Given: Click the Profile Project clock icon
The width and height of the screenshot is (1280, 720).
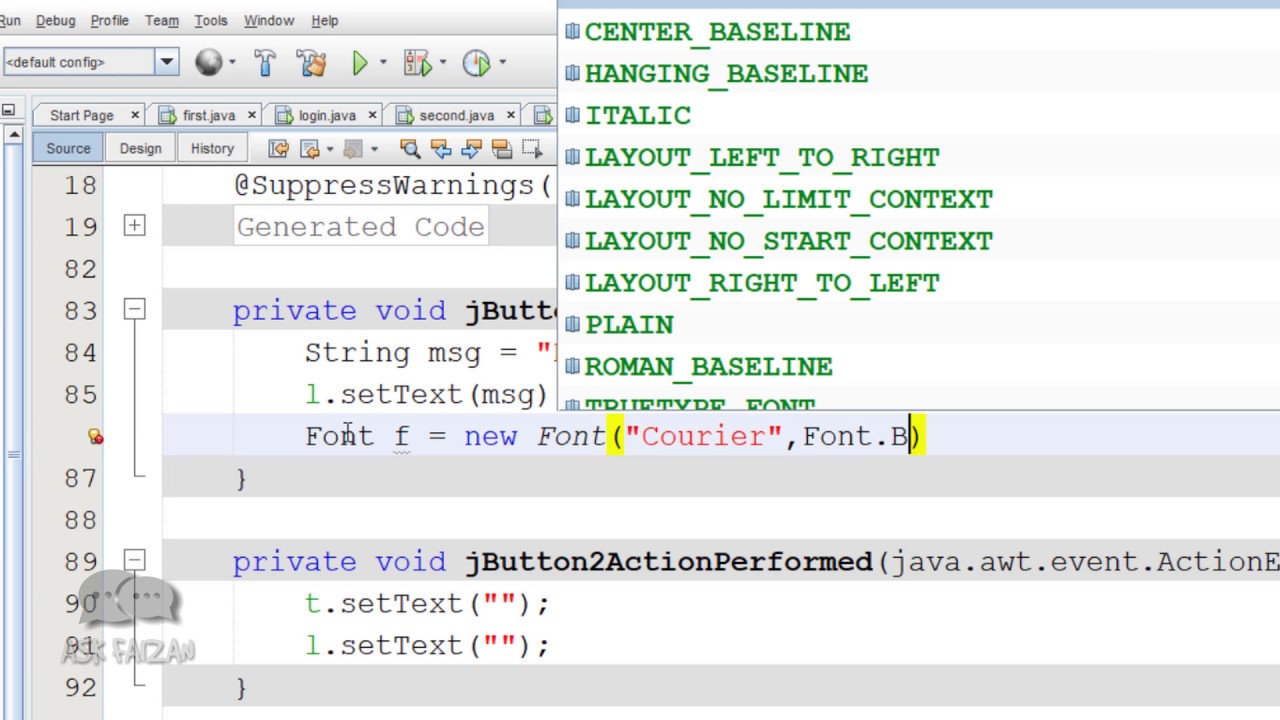Looking at the screenshot, I should click(477, 63).
